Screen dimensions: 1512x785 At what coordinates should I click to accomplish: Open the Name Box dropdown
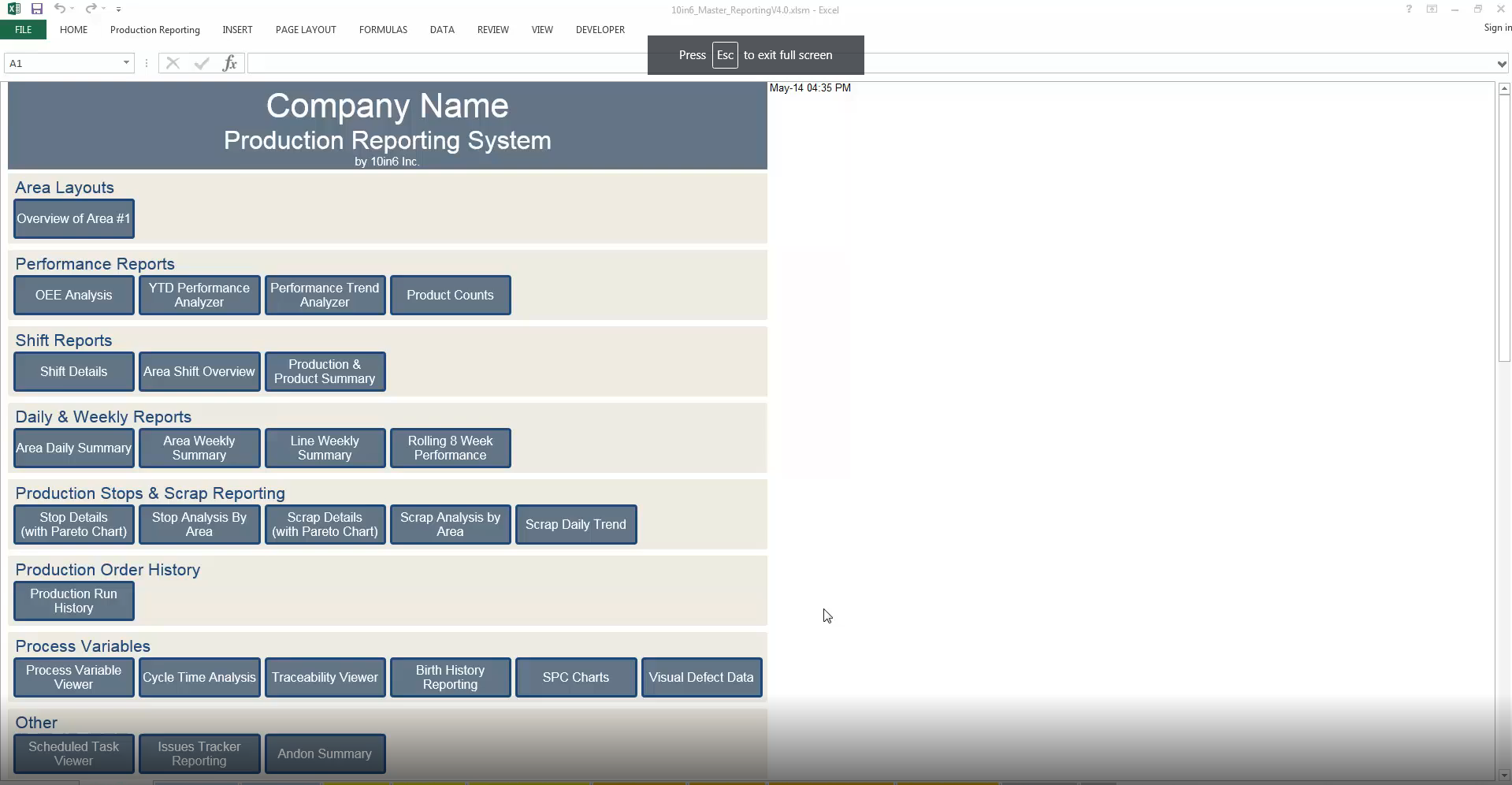pyautogui.click(x=125, y=63)
